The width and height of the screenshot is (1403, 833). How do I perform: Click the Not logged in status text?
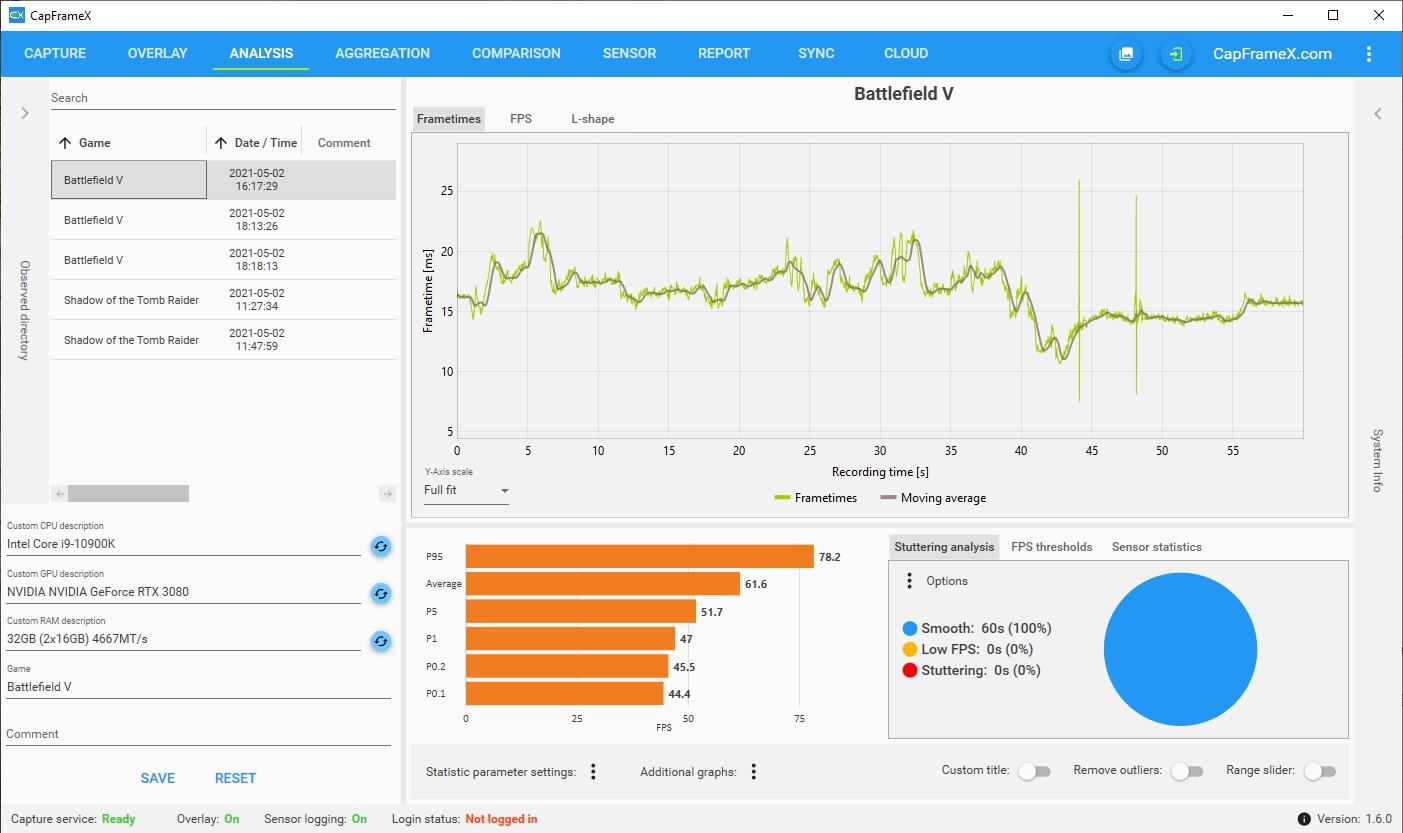[501, 819]
